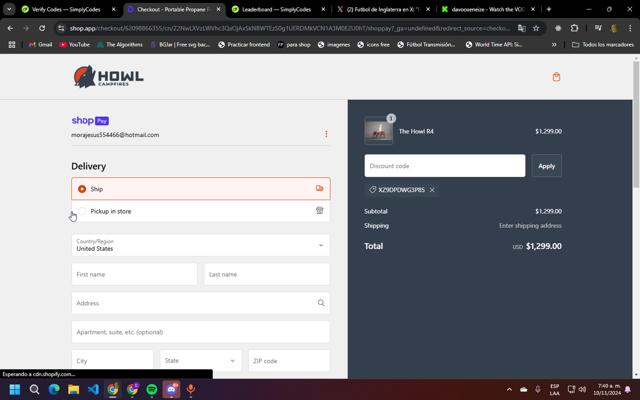Click the store icon in Pickup row
The image size is (640, 400).
point(320,211)
